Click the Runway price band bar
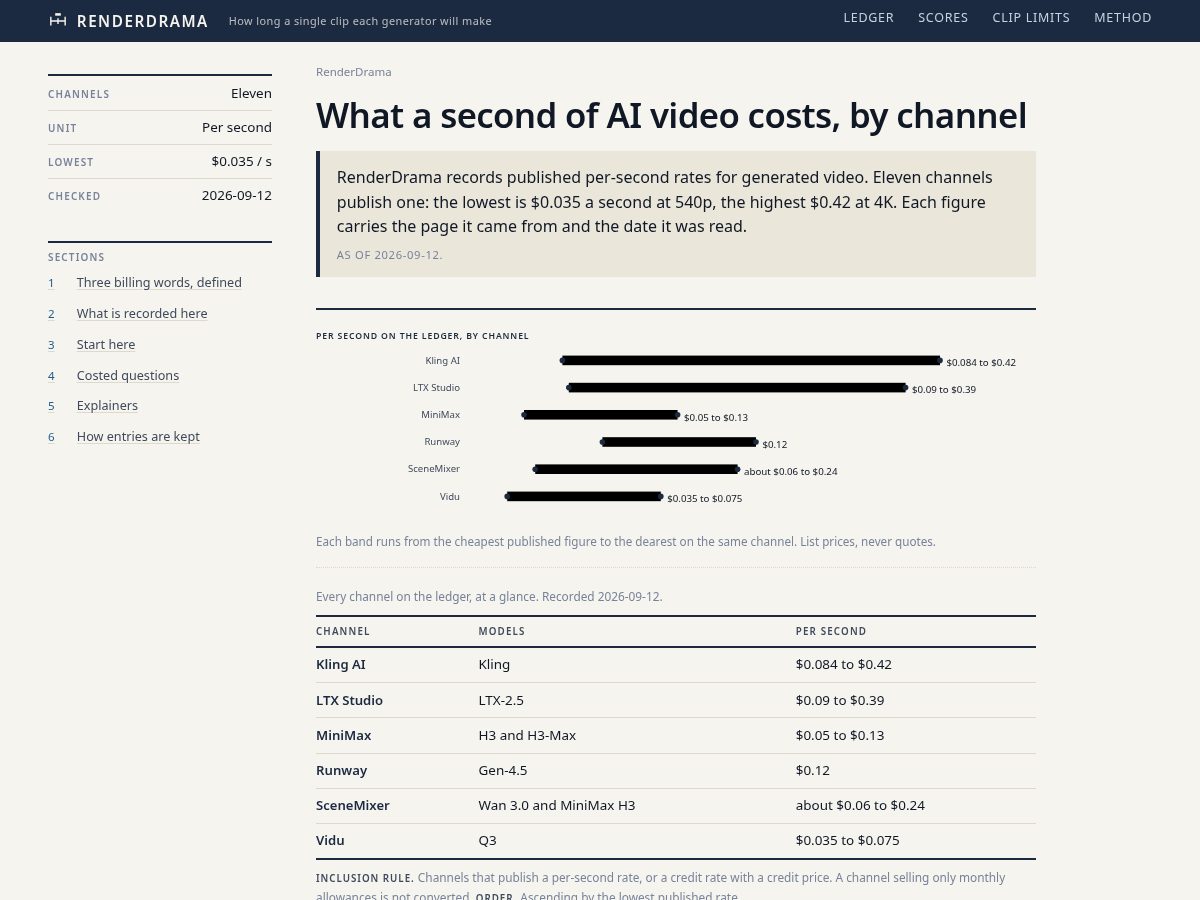Viewport: 1200px width, 900px height. pos(679,441)
